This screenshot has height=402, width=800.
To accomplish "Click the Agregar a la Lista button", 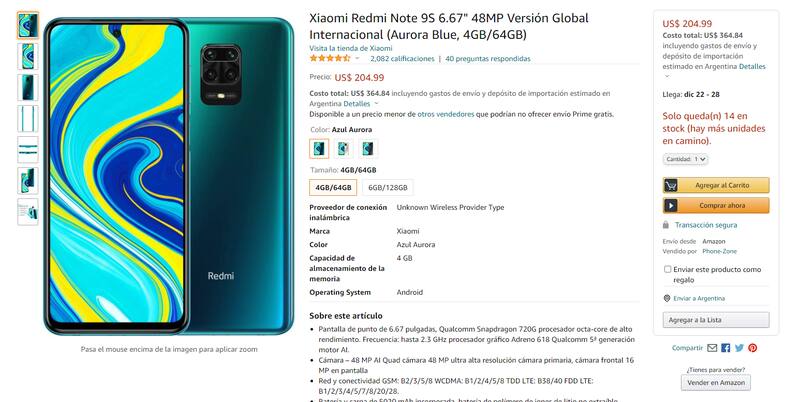I will 716,320.
